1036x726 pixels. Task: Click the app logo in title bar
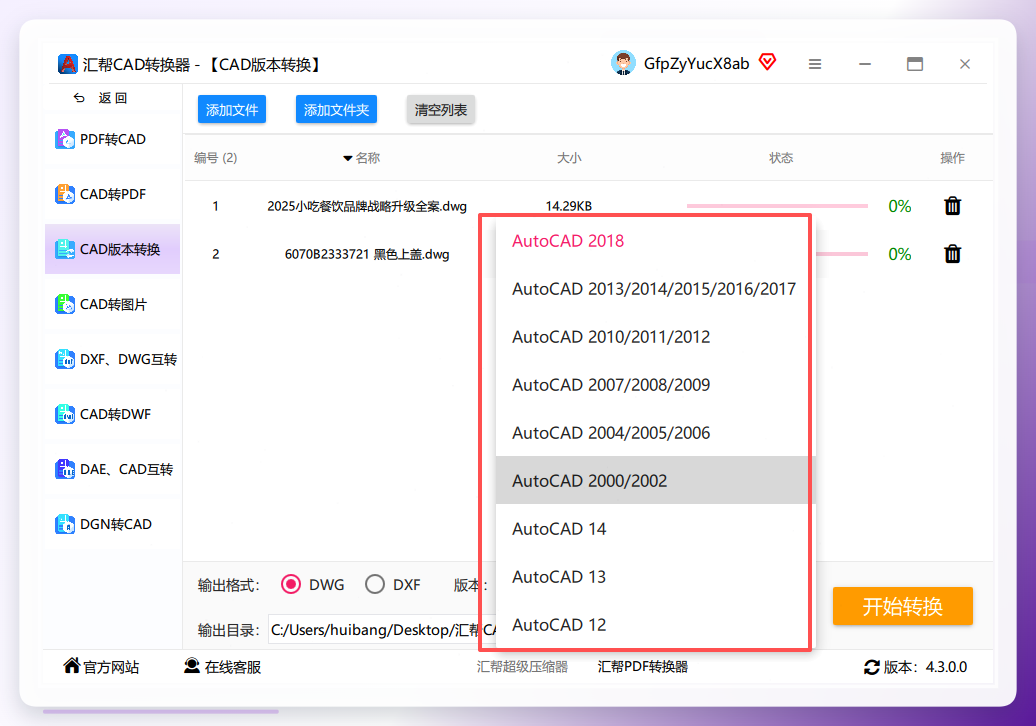pyautogui.click(x=67, y=64)
